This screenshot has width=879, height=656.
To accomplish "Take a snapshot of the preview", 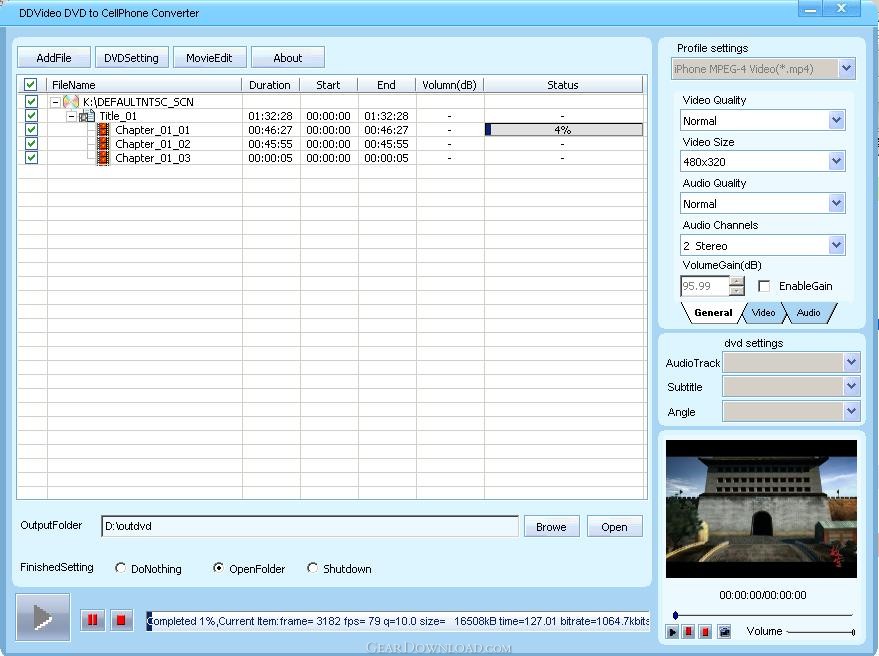I will coord(724,632).
